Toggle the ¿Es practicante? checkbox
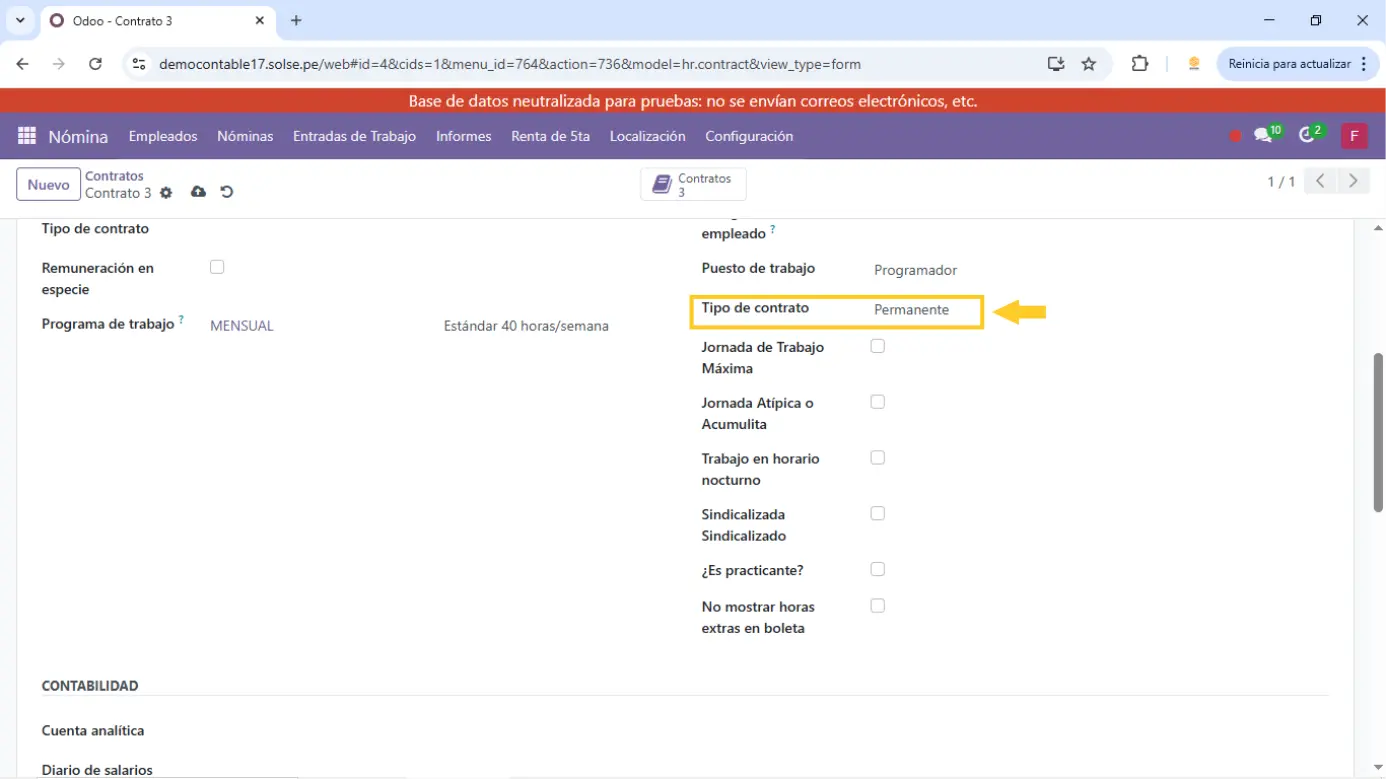Image resolution: width=1386 pixels, height=779 pixels. pos(877,569)
